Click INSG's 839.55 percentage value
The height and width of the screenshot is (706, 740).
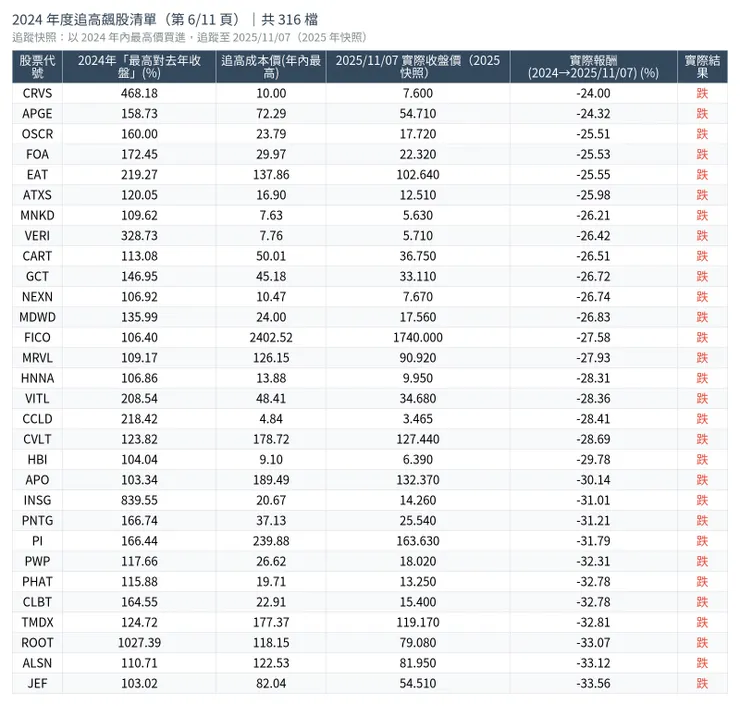[x=139, y=500]
